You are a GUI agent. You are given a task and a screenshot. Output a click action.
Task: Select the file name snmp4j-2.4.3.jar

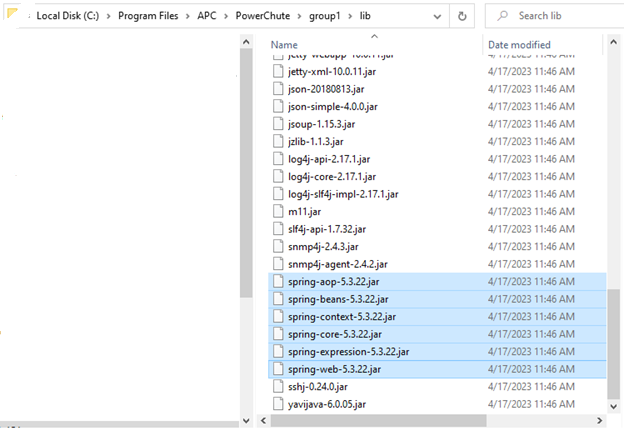(323, 247)
